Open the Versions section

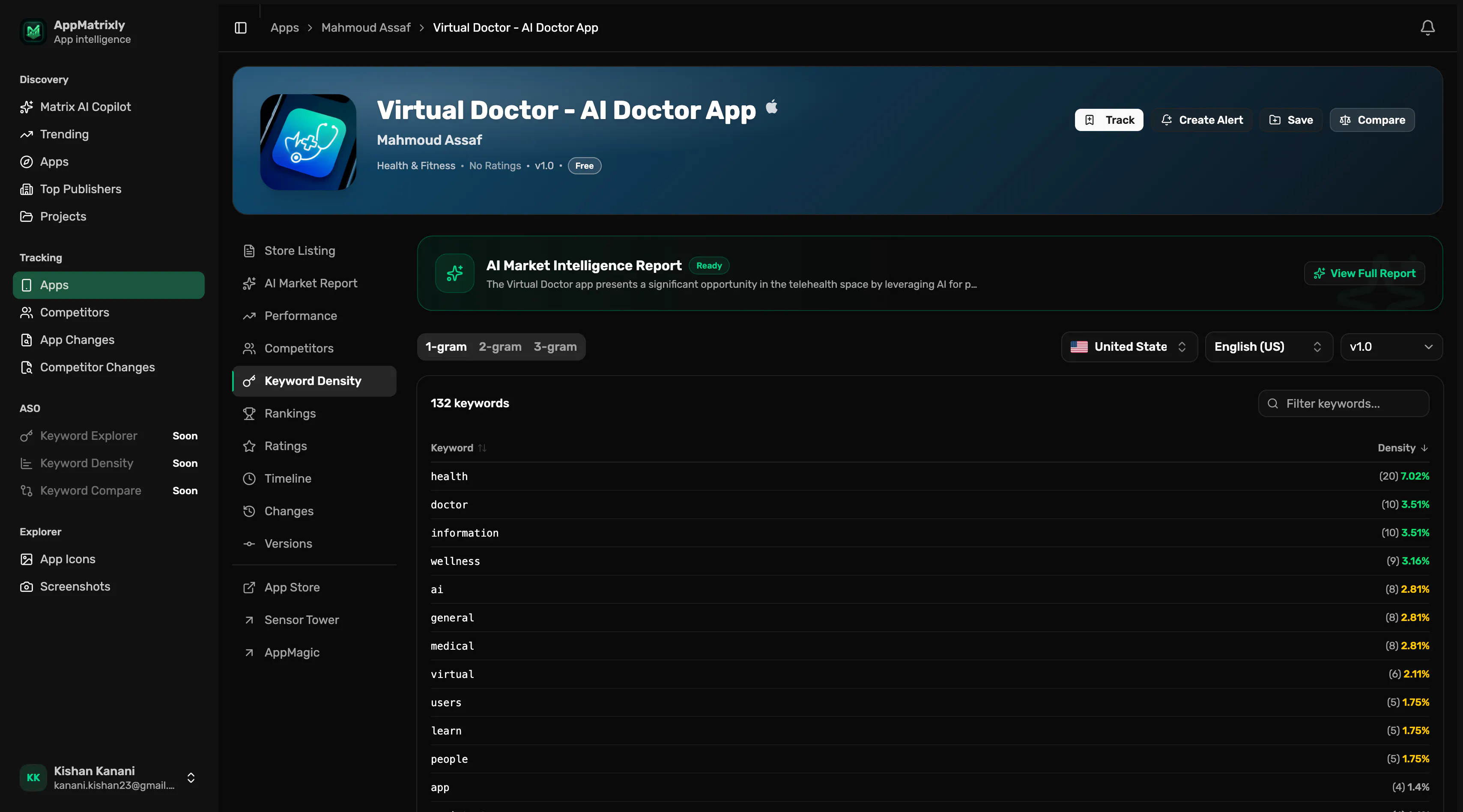(314, 543)
